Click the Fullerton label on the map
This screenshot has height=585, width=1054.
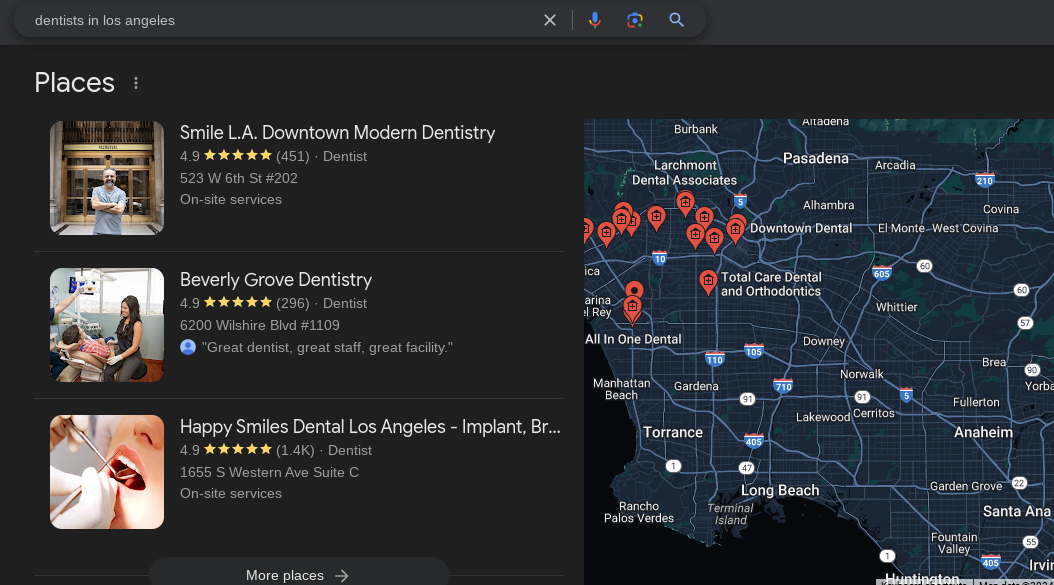pos(976,402)
